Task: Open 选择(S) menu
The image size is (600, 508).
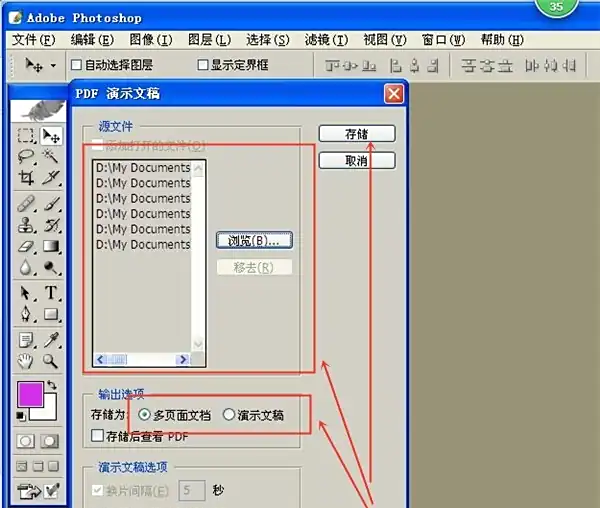Action: [x=267, y=40]
